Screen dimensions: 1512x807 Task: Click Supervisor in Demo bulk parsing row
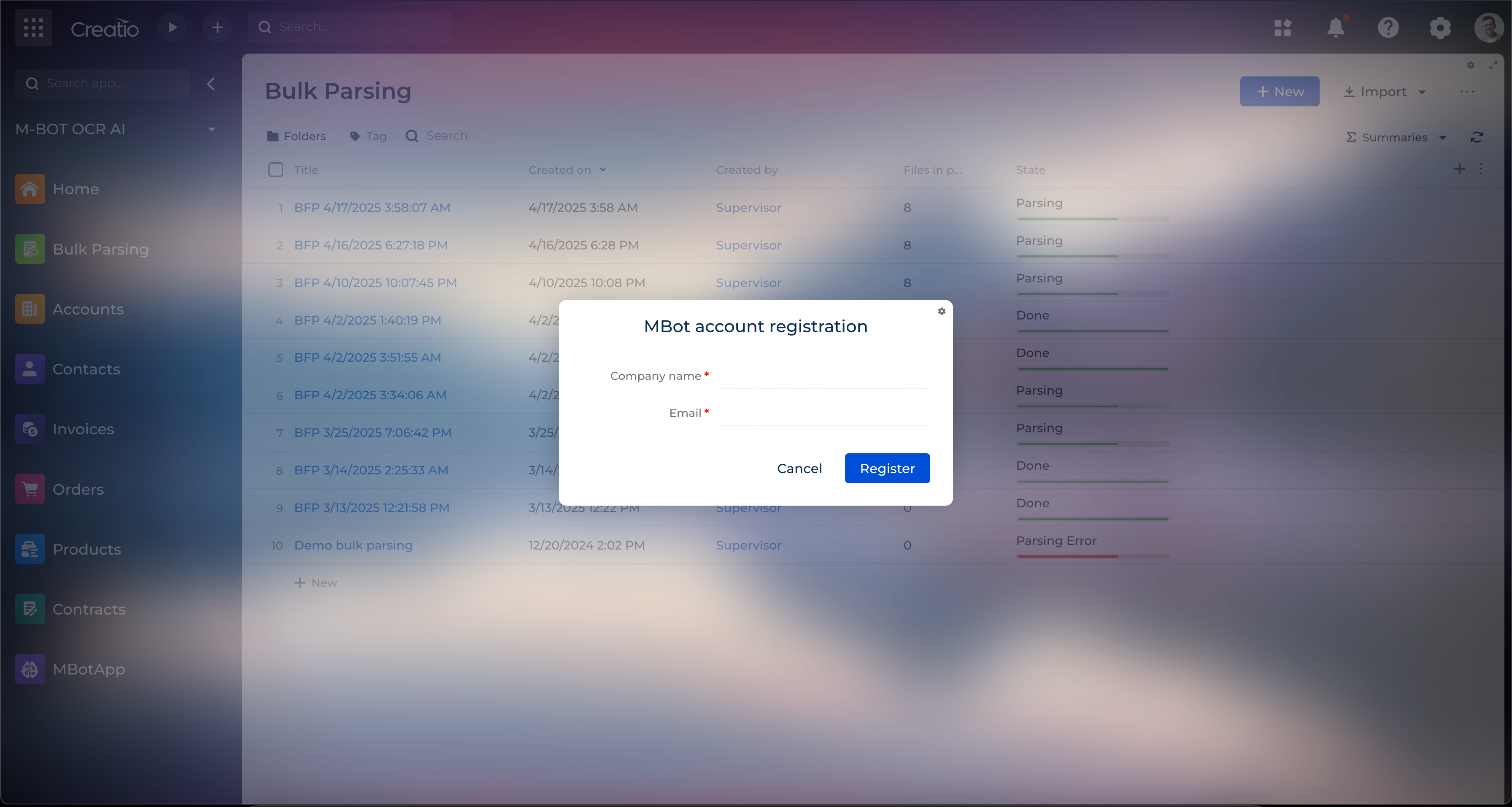pyautogui.click(x=748, y=545)
